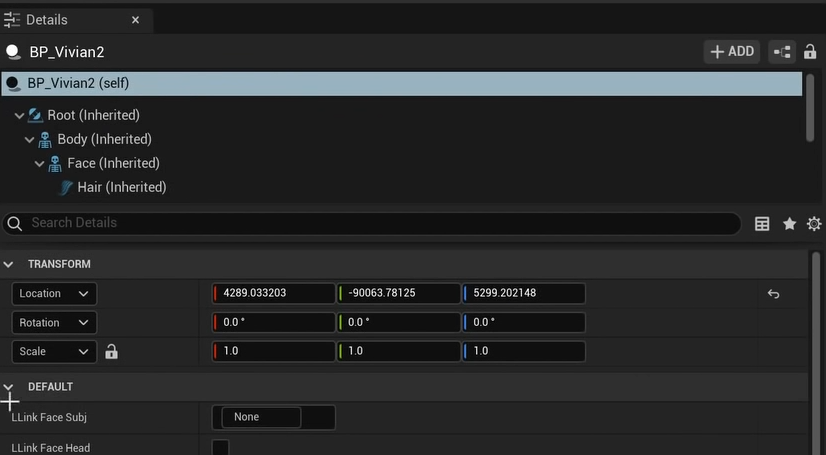Click Rotation X value field

click(273, 322)
